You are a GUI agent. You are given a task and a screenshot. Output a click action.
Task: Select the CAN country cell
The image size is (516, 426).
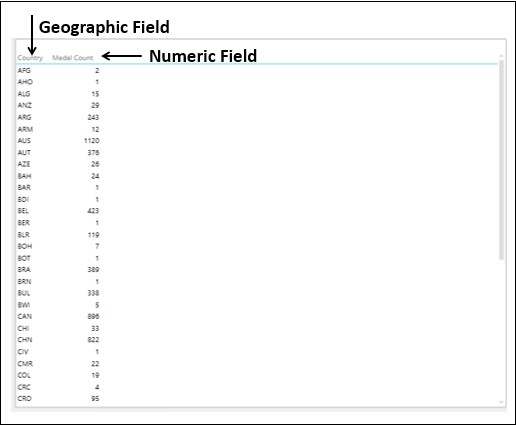click(25, 316)
